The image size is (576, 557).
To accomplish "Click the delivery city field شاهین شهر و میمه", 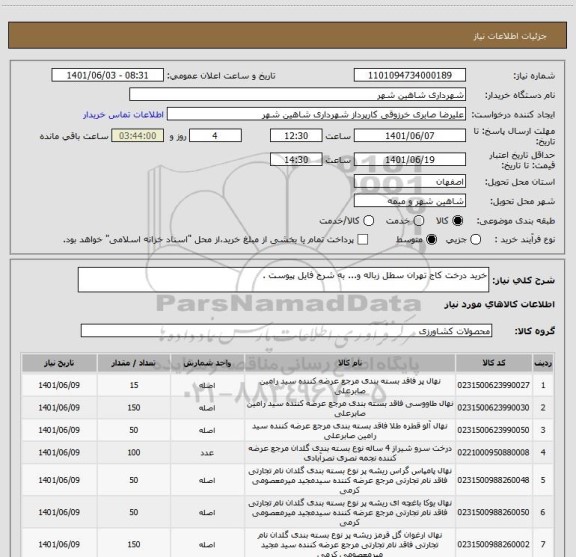I will 410,201.
